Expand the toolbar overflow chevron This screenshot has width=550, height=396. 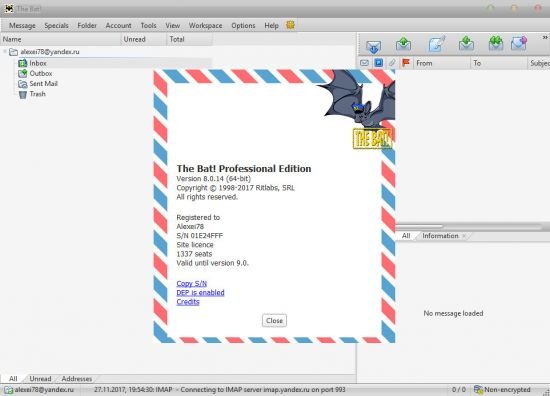[545, 38]
